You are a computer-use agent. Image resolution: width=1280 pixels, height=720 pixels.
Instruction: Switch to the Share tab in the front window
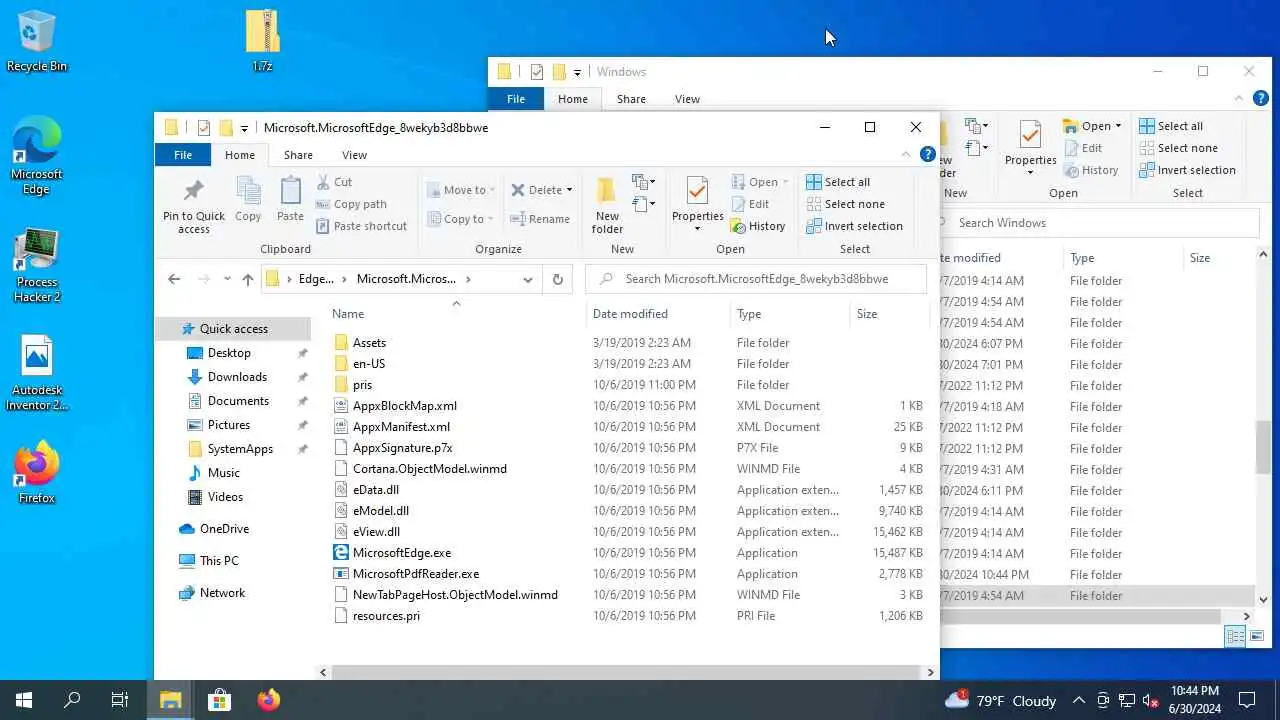[x=298, y=155]
